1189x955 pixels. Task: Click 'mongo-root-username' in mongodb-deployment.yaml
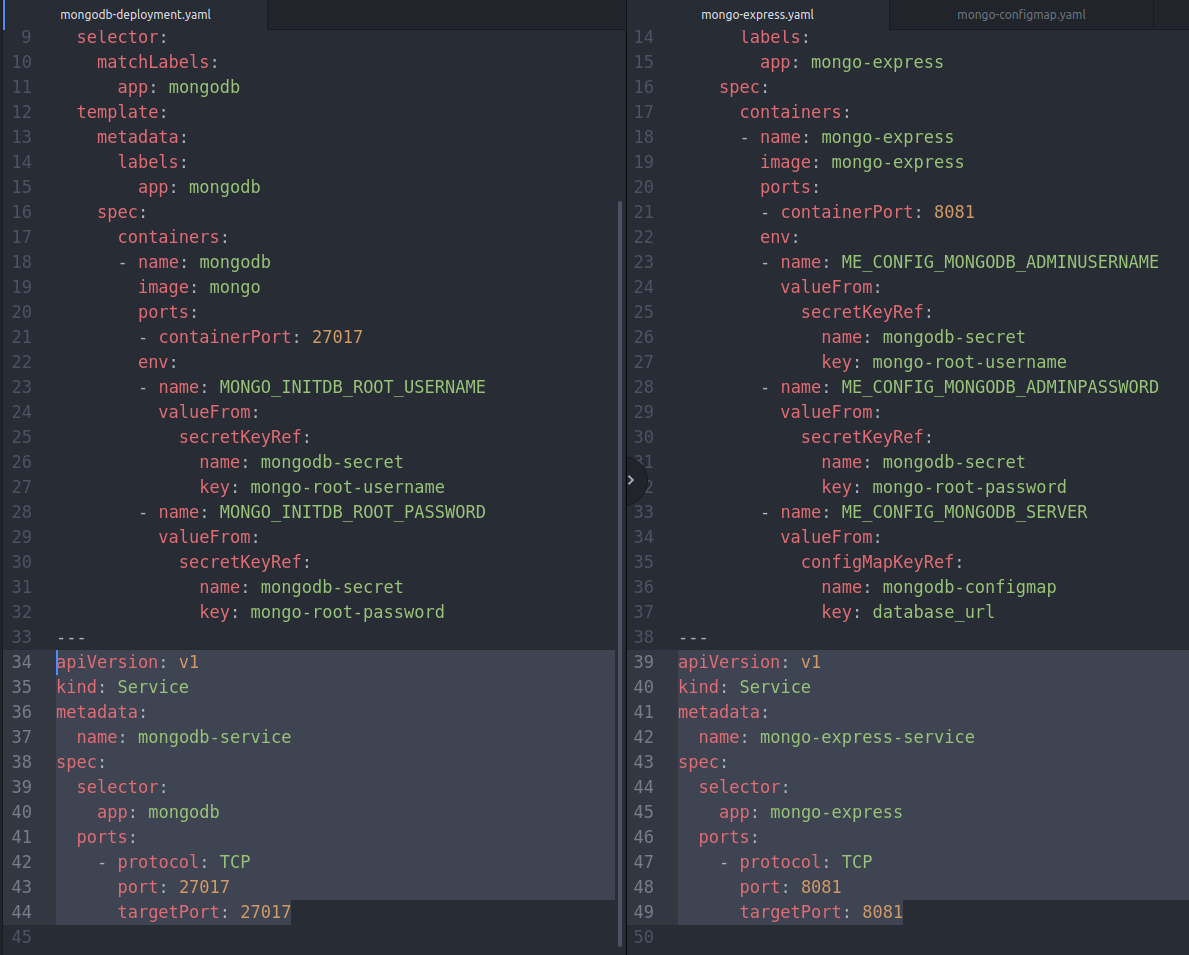347,488
